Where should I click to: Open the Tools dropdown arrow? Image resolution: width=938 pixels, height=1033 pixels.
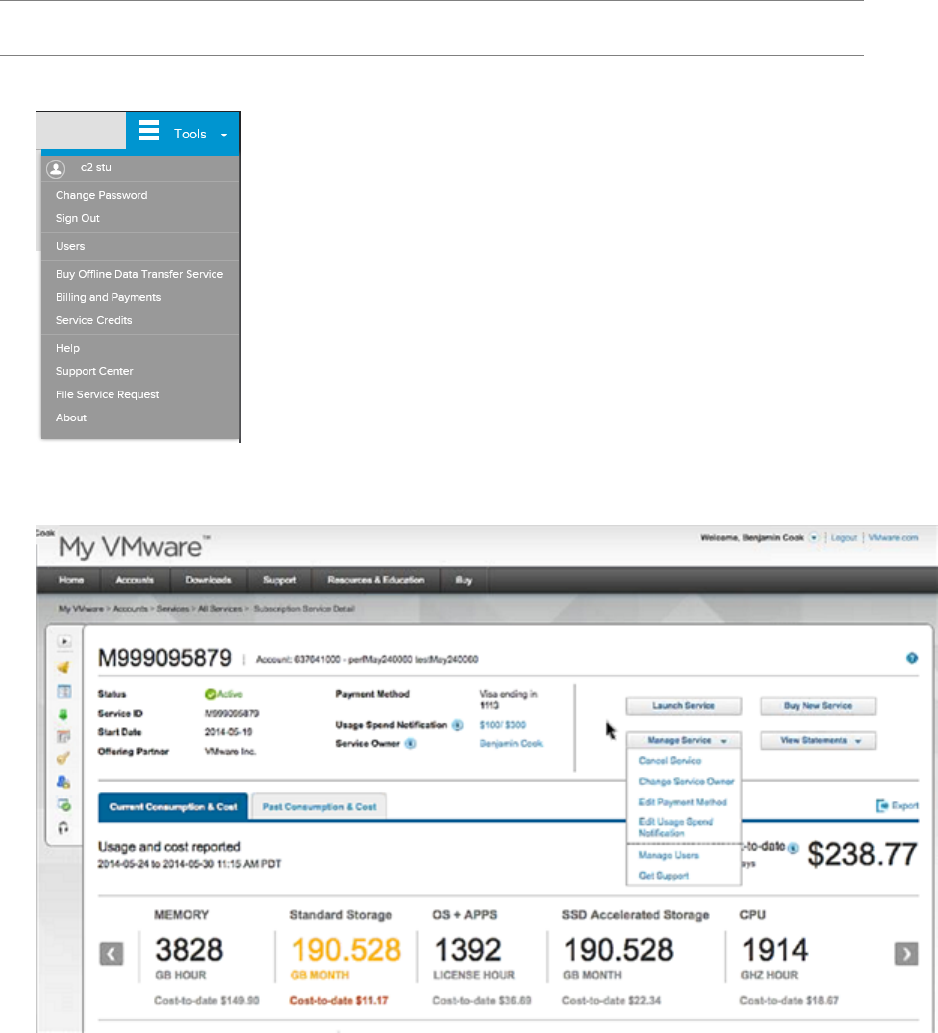[224, 135]
